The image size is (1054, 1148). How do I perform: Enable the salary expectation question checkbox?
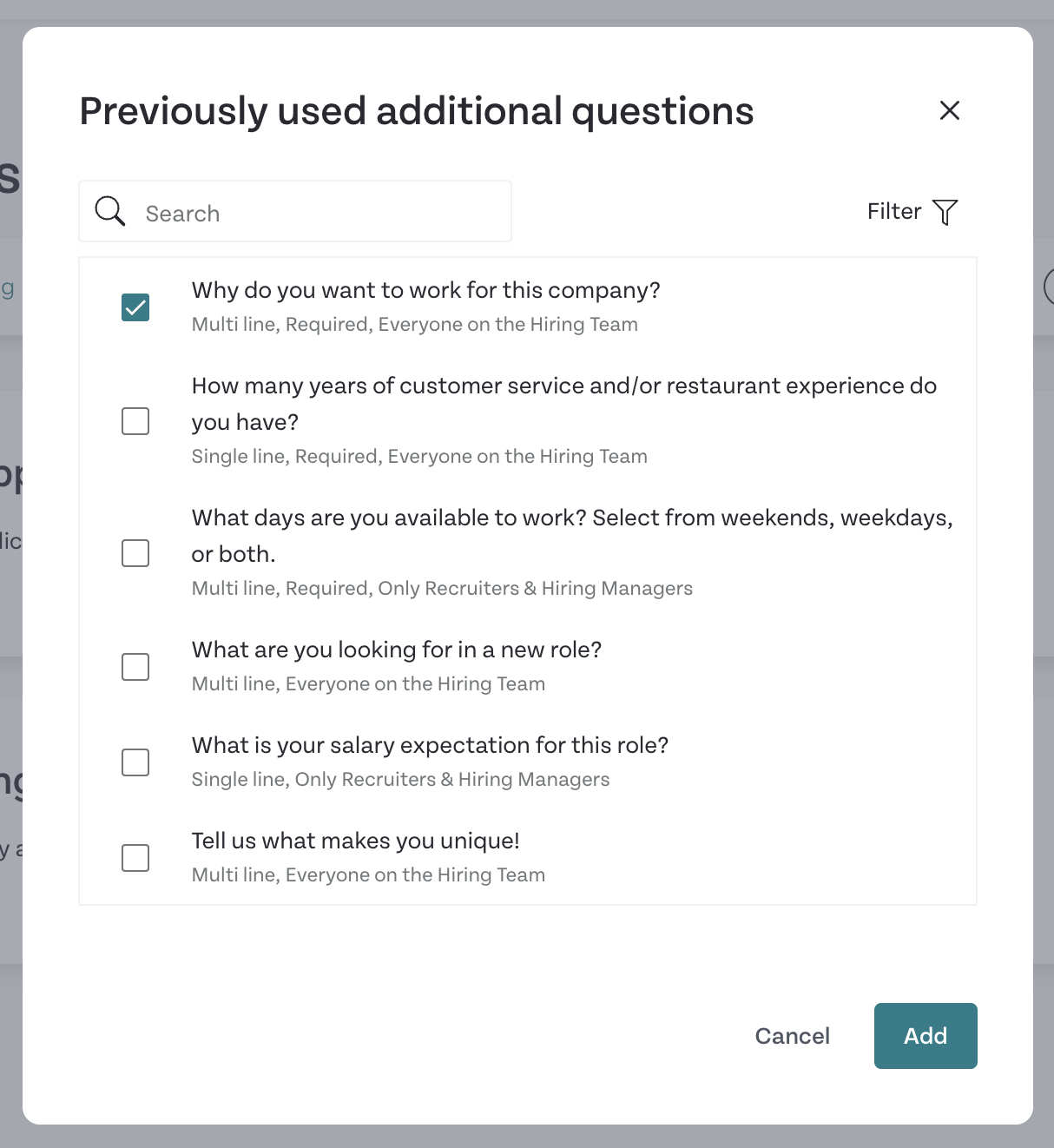pos(135,762)
